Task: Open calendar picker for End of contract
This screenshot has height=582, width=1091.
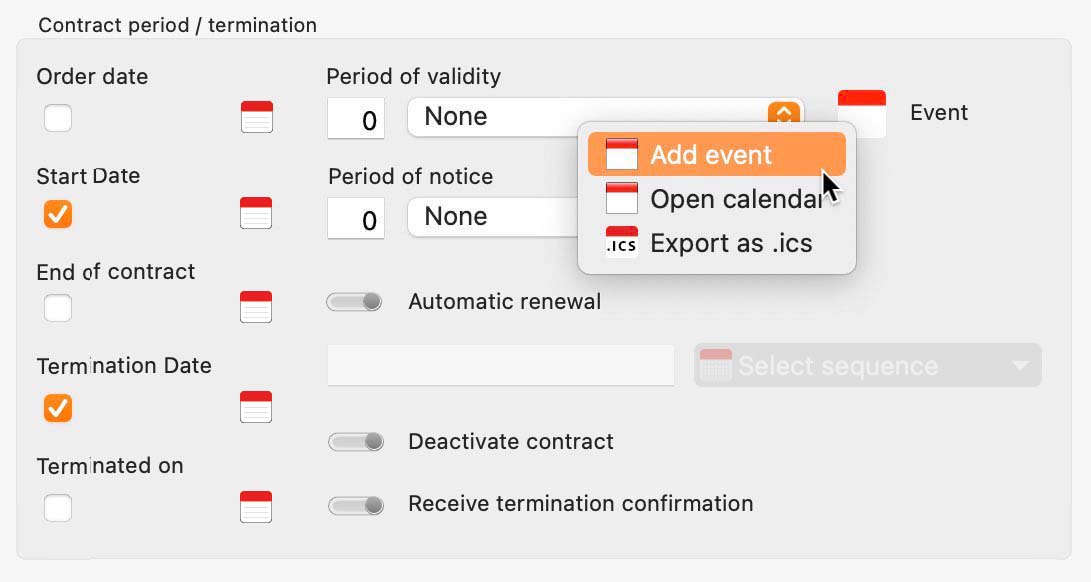Action: (x=256, y=307)
